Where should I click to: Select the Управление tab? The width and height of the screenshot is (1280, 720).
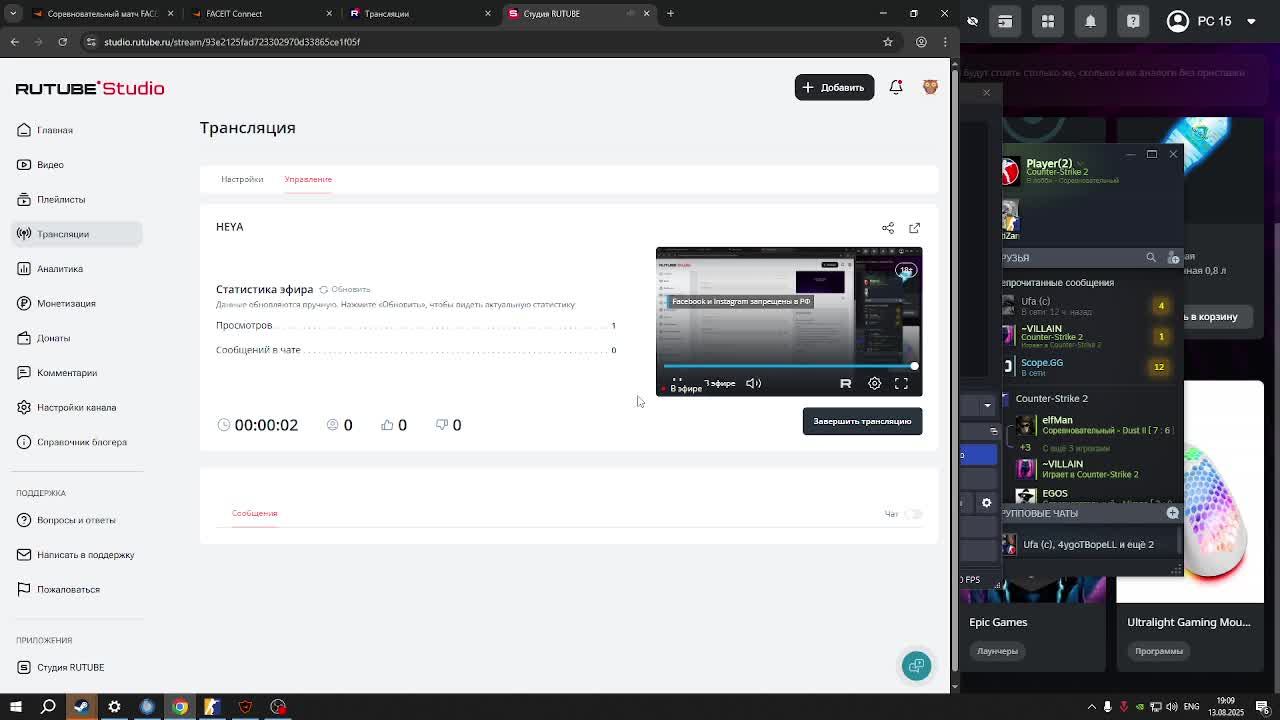point(308,179)
